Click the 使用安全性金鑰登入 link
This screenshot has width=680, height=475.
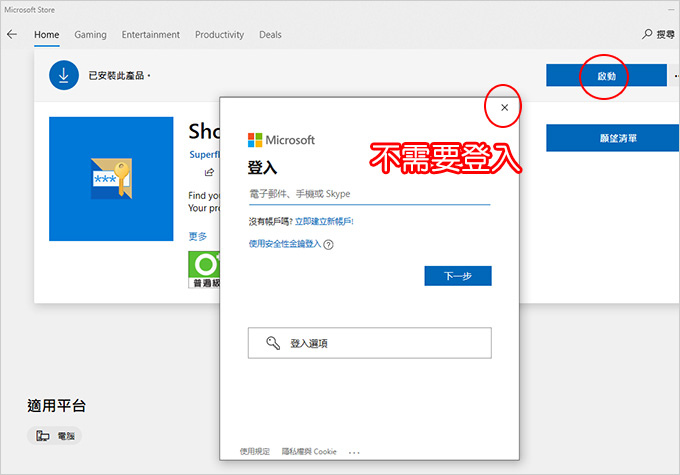(x=284, y=244)
